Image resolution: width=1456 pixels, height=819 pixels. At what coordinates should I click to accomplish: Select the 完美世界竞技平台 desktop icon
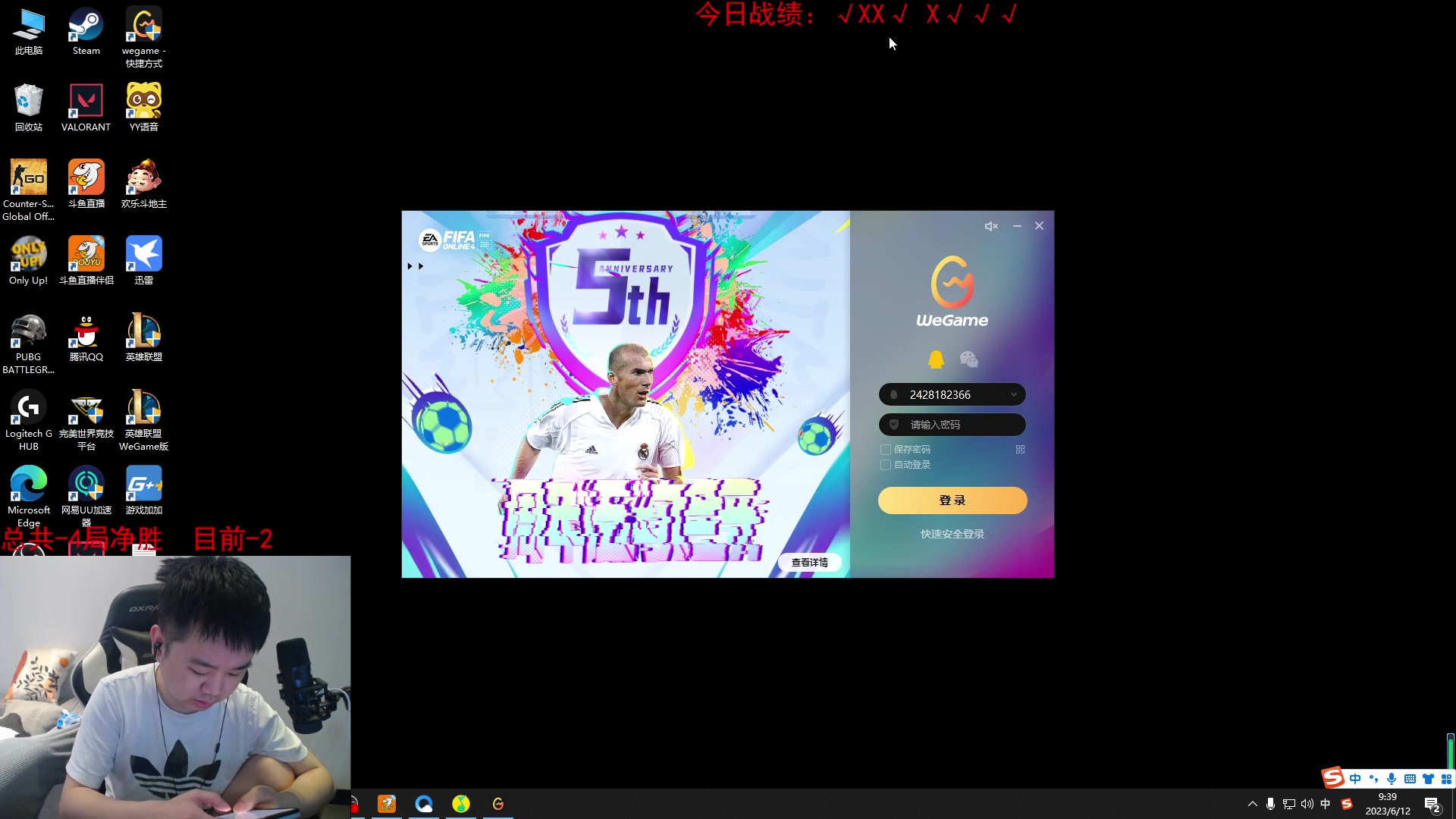86,420
